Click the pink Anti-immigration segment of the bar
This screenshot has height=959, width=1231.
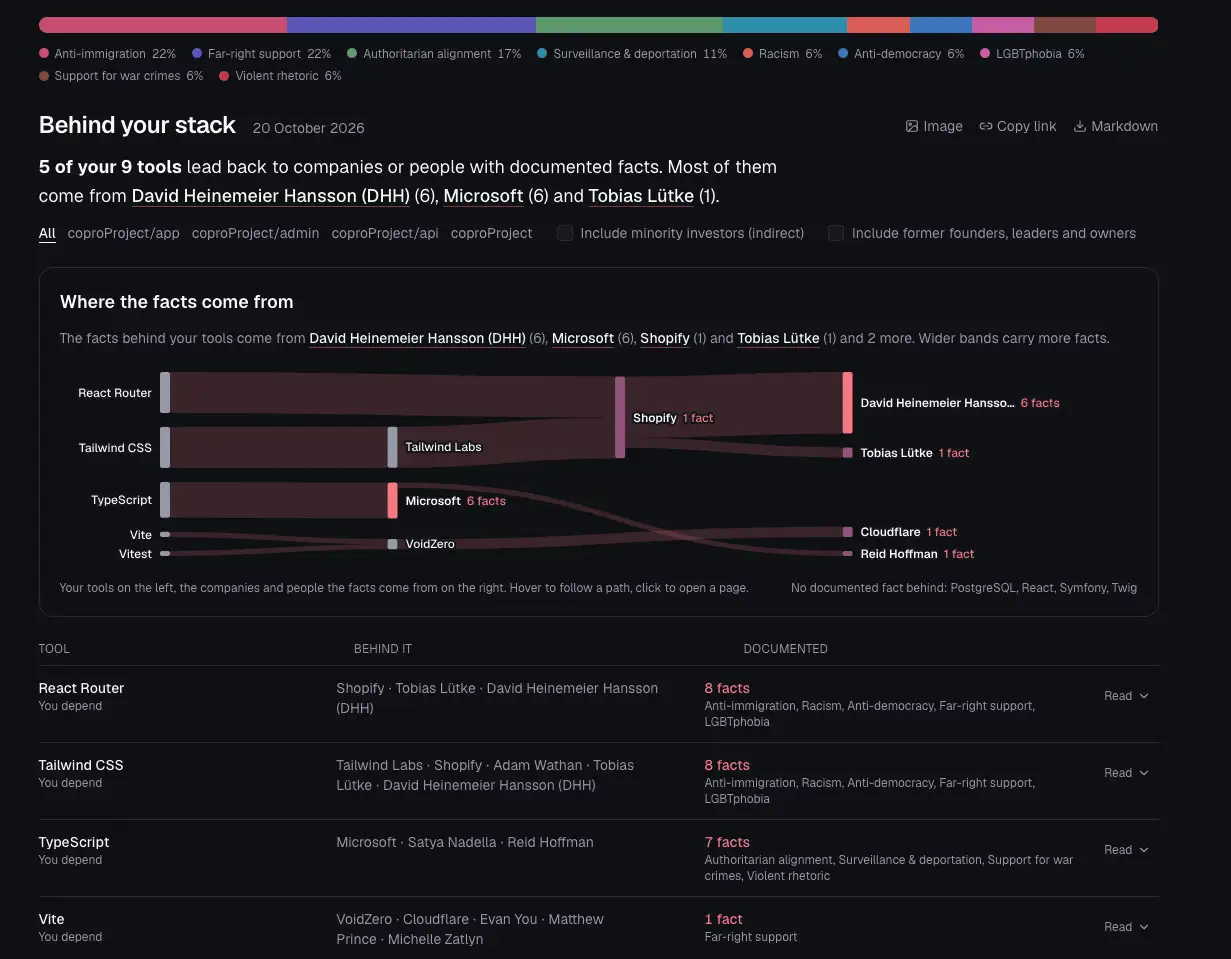click(x=163, y=25)
